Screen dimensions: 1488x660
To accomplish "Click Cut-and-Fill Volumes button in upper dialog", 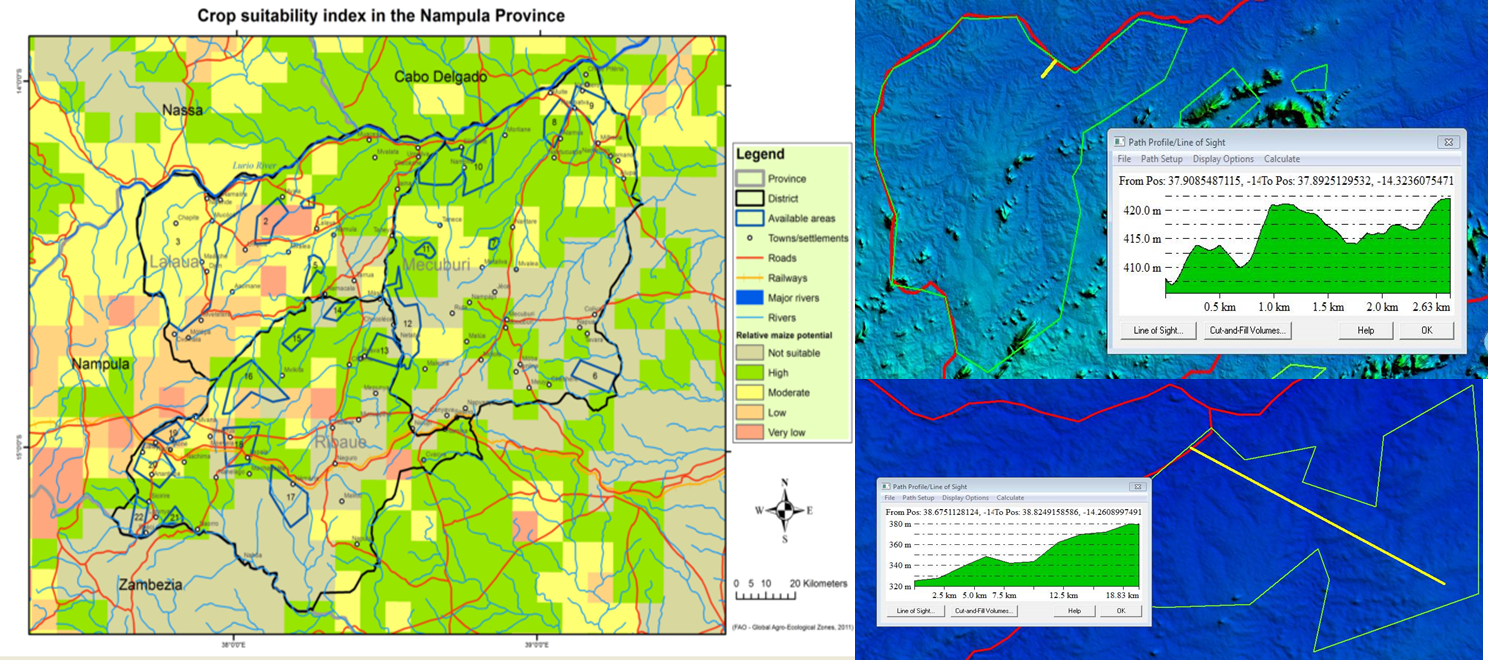I will (x=1247, y=330).
